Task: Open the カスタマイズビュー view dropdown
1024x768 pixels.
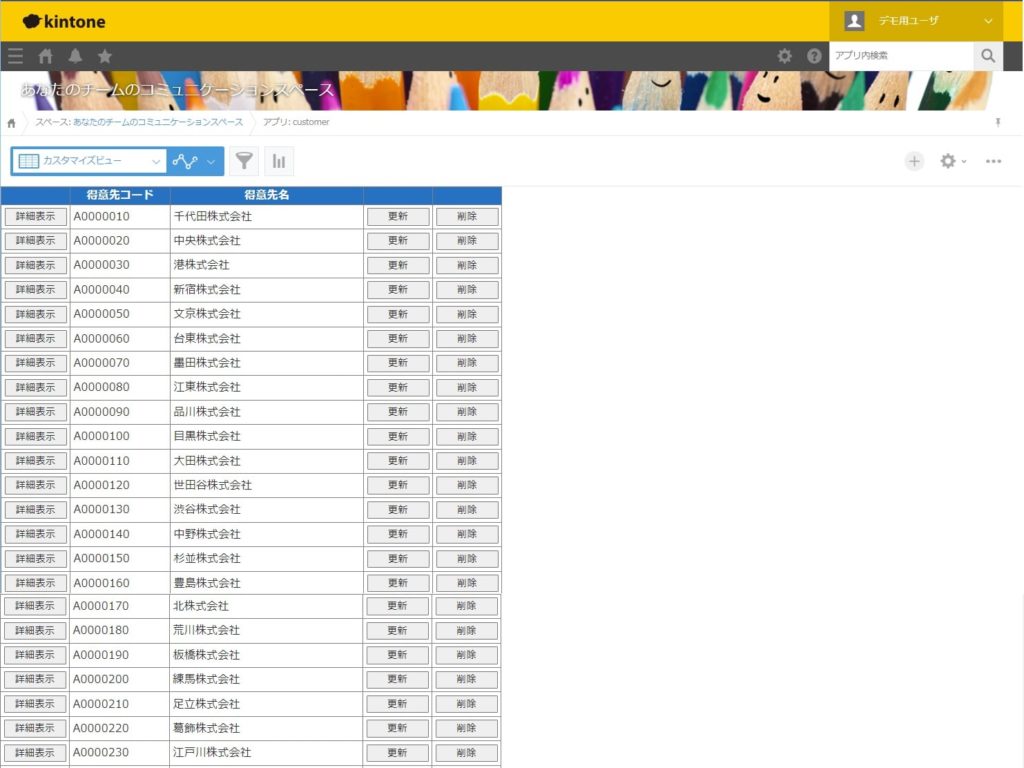Action: click(x=89, y=161)
